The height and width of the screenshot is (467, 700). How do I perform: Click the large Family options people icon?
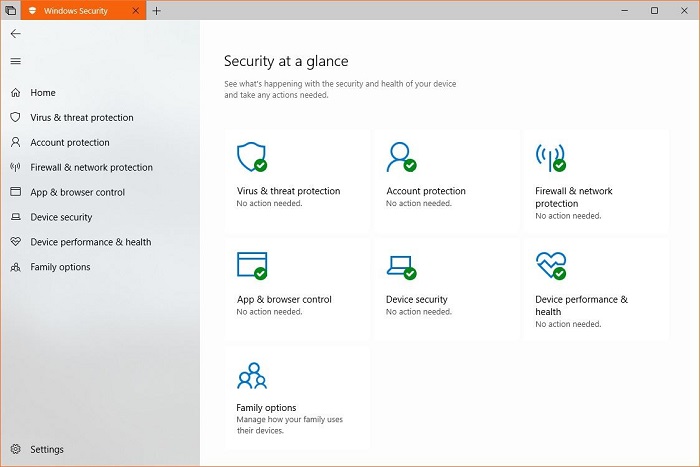(252, 375)
